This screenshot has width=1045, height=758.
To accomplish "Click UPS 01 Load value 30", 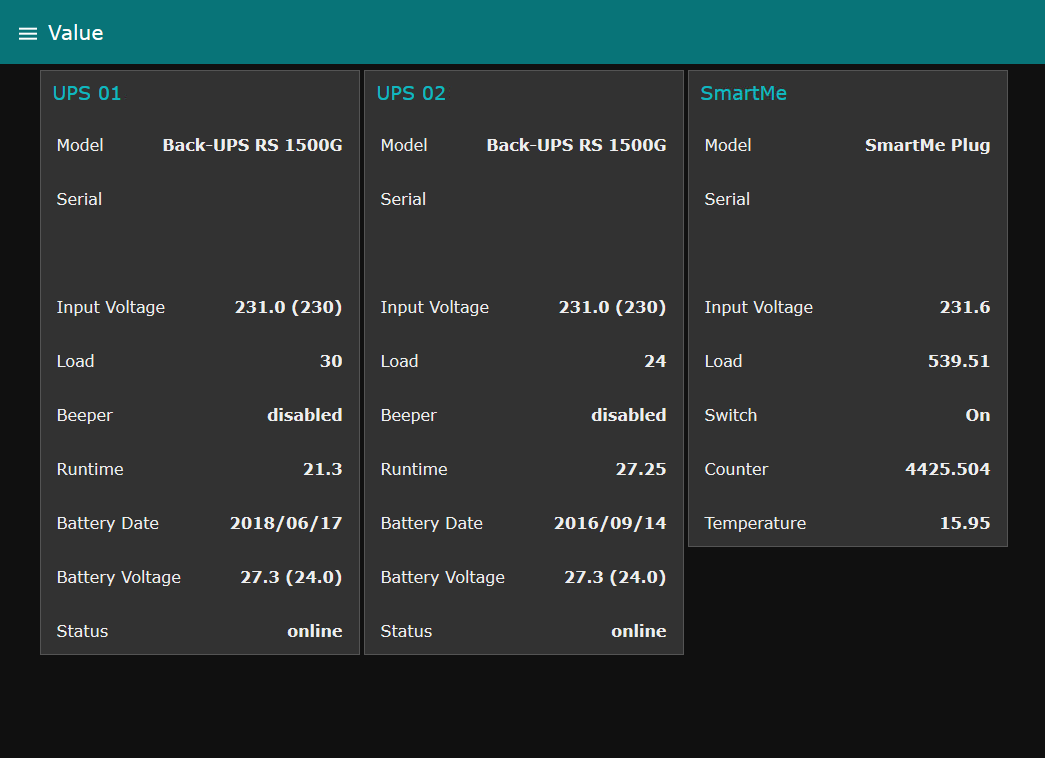I will pyautogui.click(x=330, y=361).
